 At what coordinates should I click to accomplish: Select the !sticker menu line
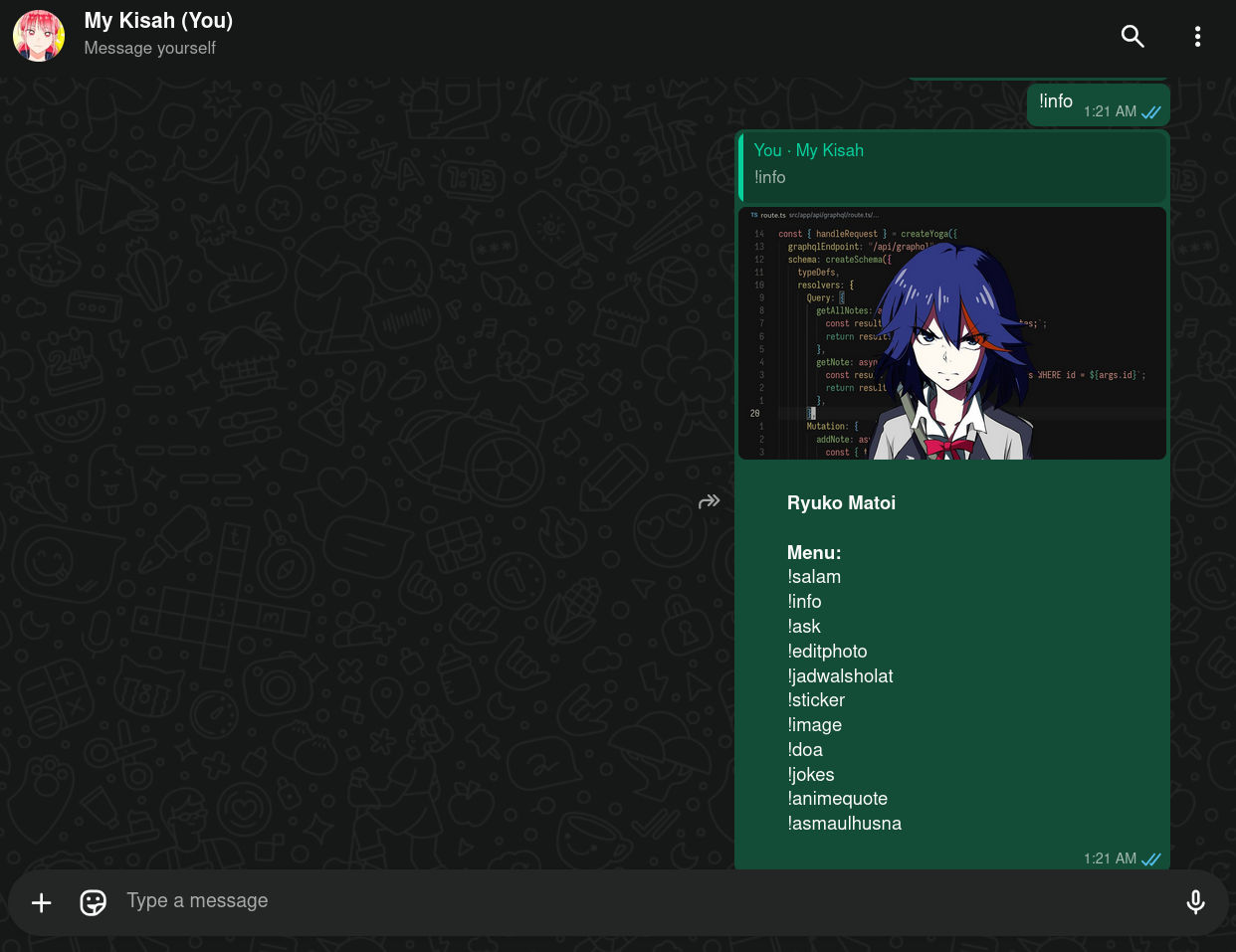pyautogui.click(x=816, y=700)
